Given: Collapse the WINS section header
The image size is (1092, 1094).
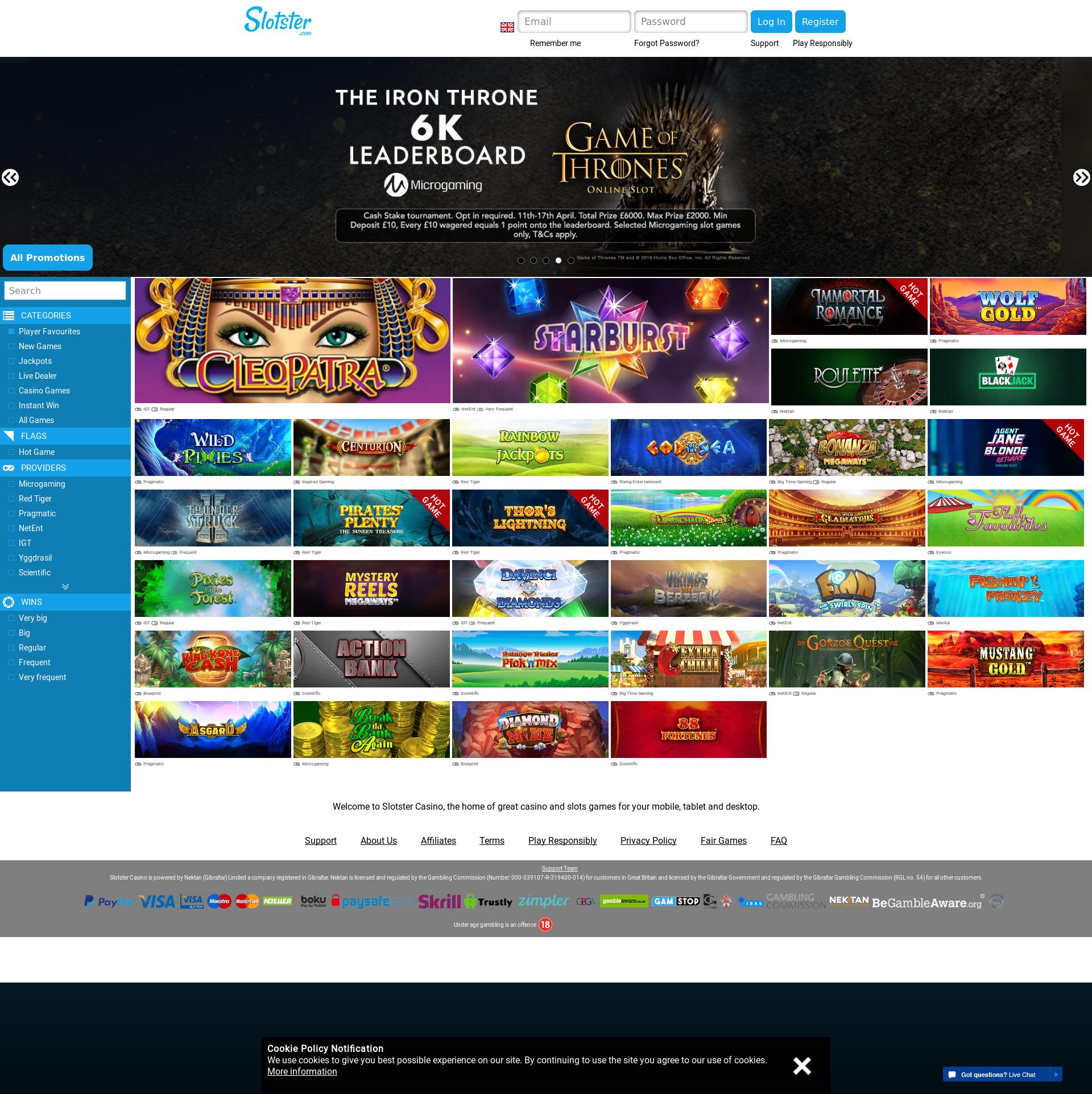Looking at the screenshot, I should 65,602.
